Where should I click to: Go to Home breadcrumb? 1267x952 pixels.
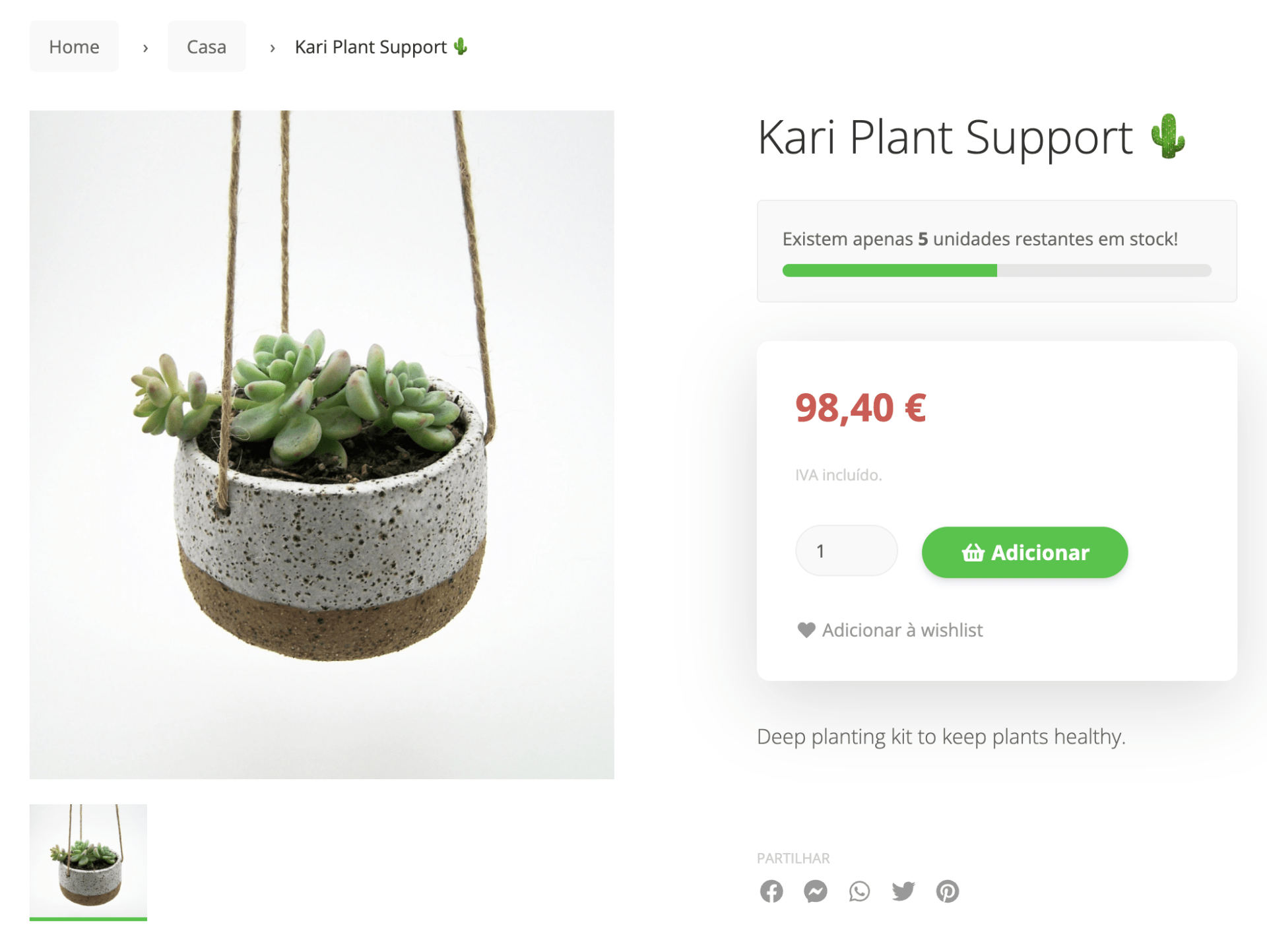click(74, 47)
